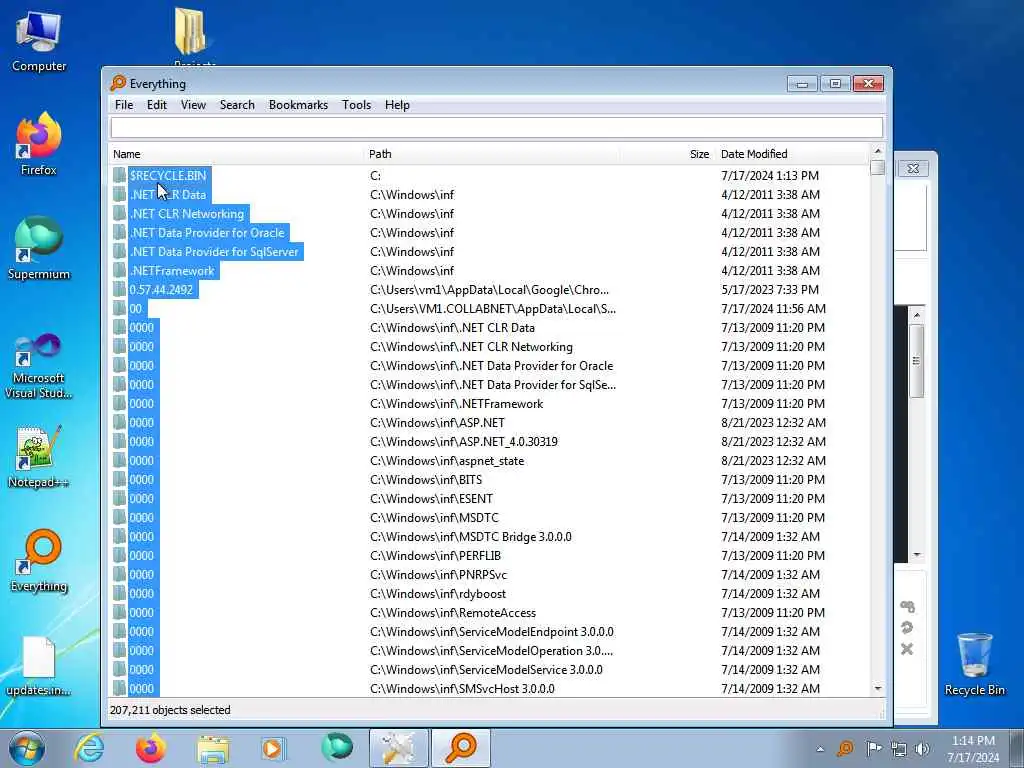Select the folder icon at top of desktop
The width and height of the screenshot is (1024, 768).
tap(191, 33)
